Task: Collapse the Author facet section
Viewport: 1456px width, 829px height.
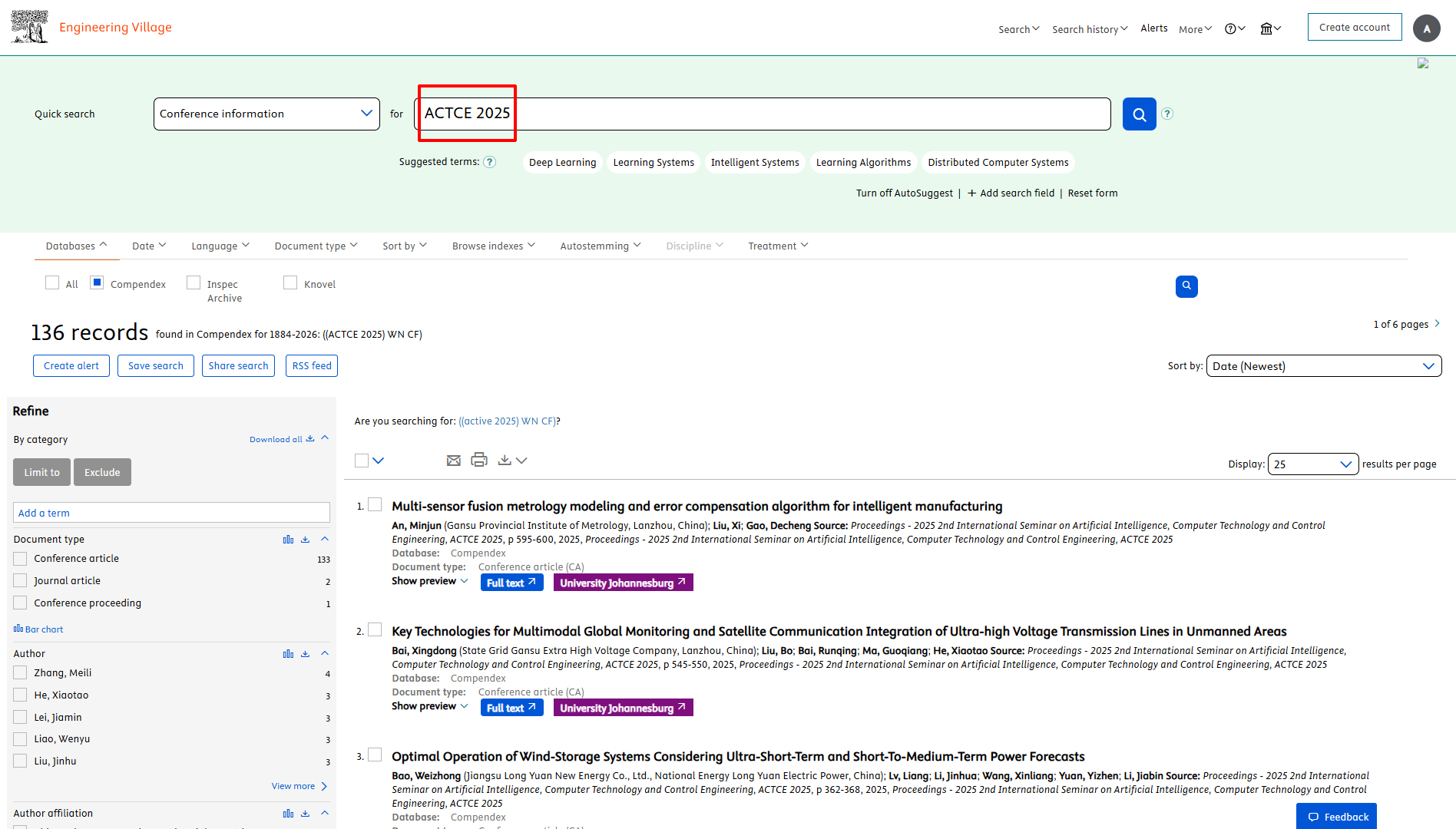Action: click(325, 653)
